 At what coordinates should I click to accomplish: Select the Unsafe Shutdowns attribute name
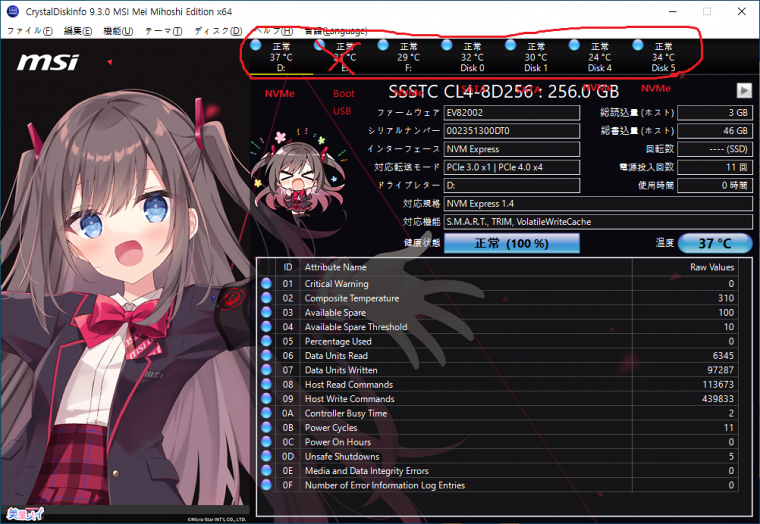(x=342, y=456)
